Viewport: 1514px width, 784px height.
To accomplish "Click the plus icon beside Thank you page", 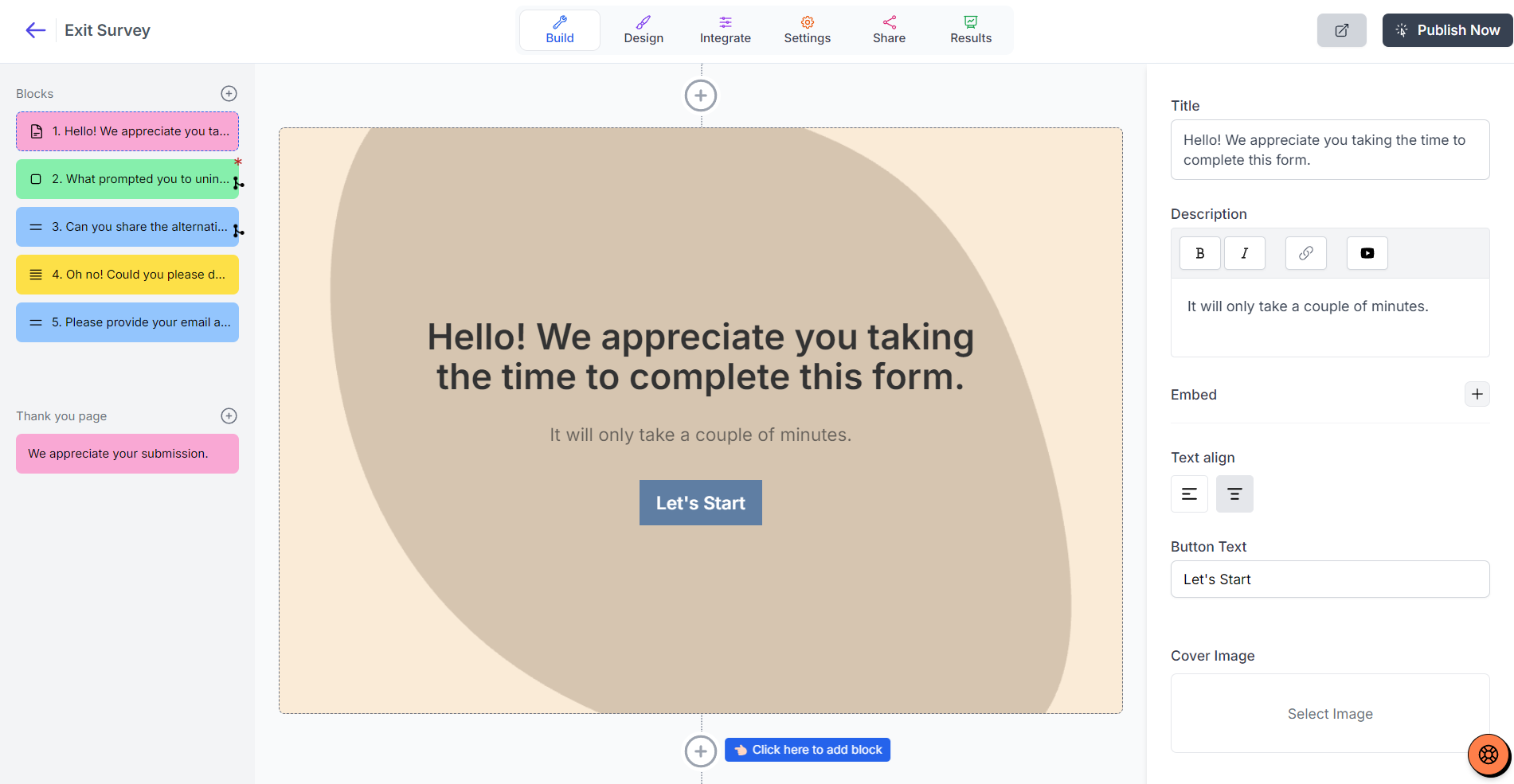I will point(229,415).
